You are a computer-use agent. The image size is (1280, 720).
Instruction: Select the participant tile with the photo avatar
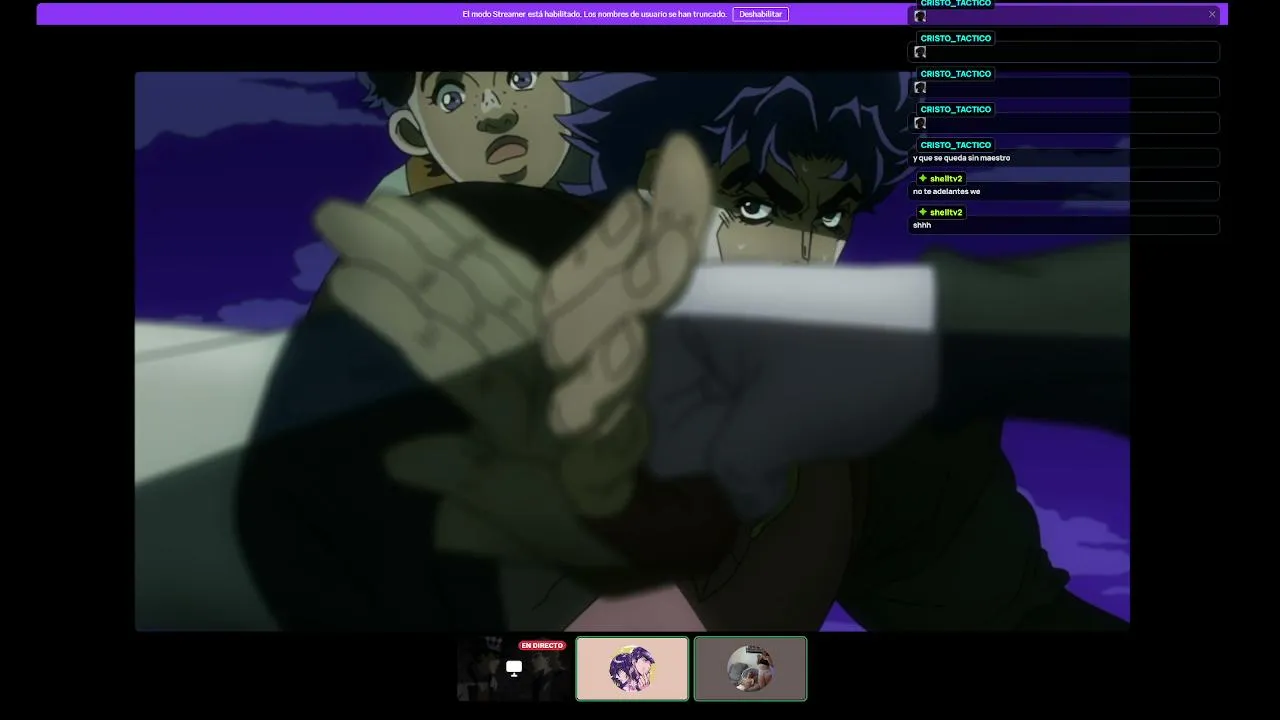pos(750,668)
